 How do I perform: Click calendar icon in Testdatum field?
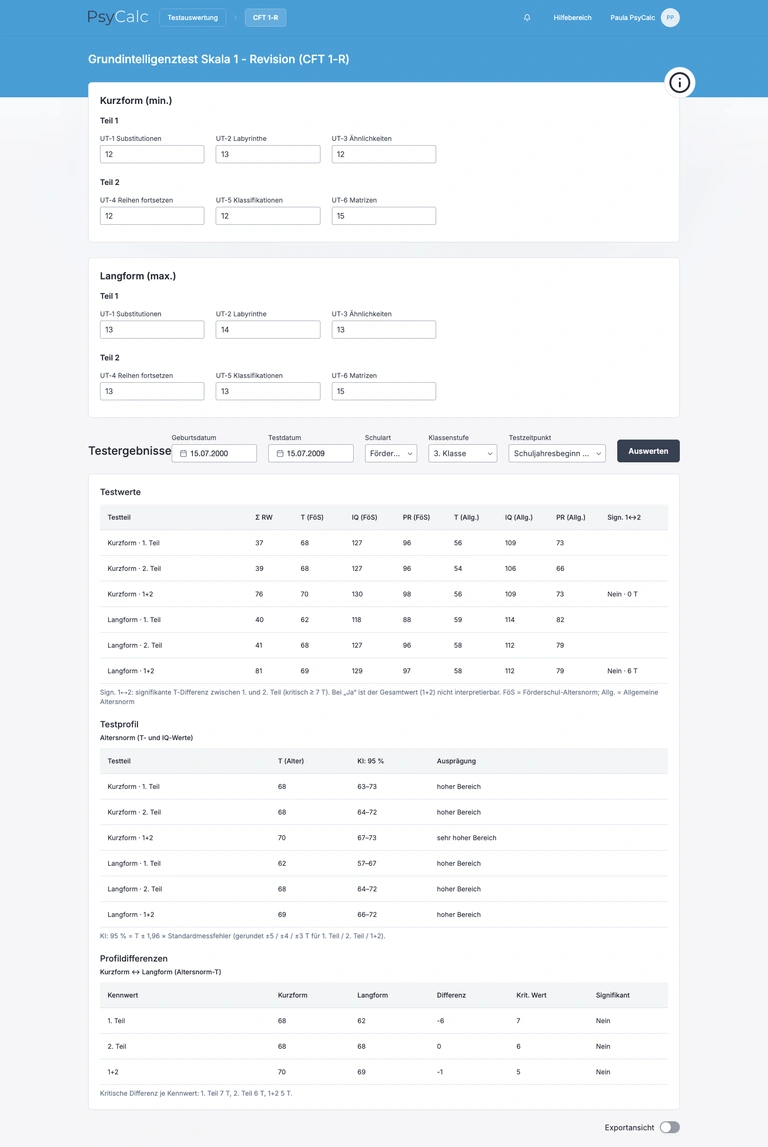tap(280, 454)
